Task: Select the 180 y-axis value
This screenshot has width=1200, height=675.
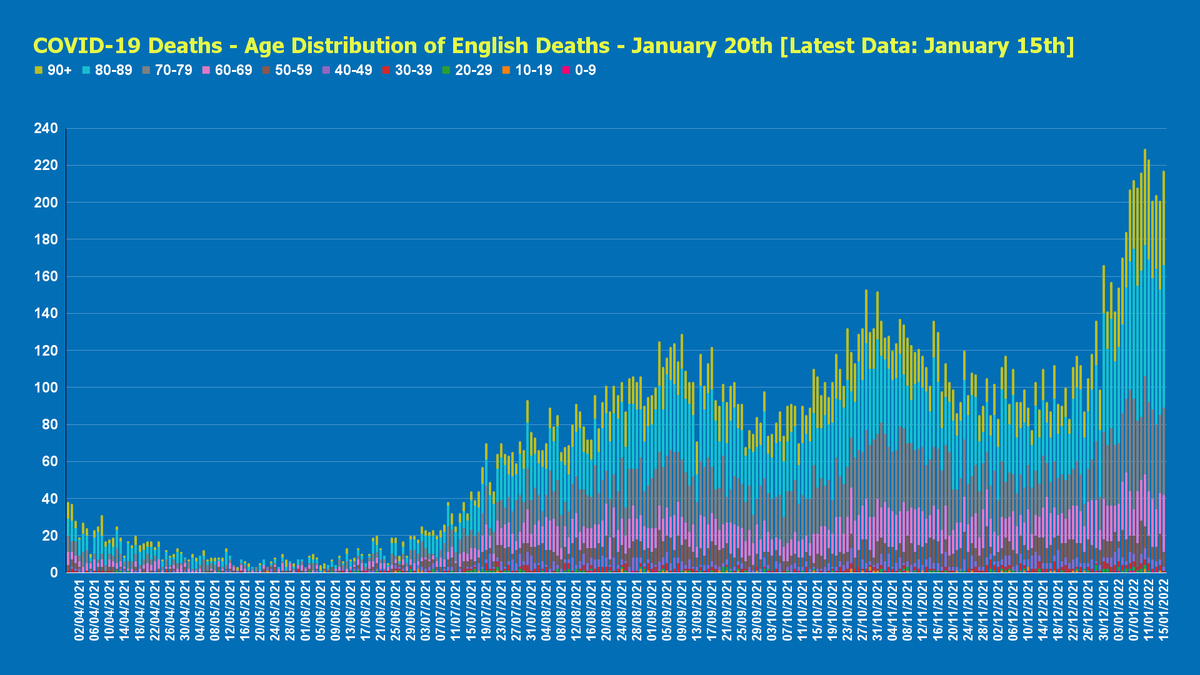Action: point(47,240)
